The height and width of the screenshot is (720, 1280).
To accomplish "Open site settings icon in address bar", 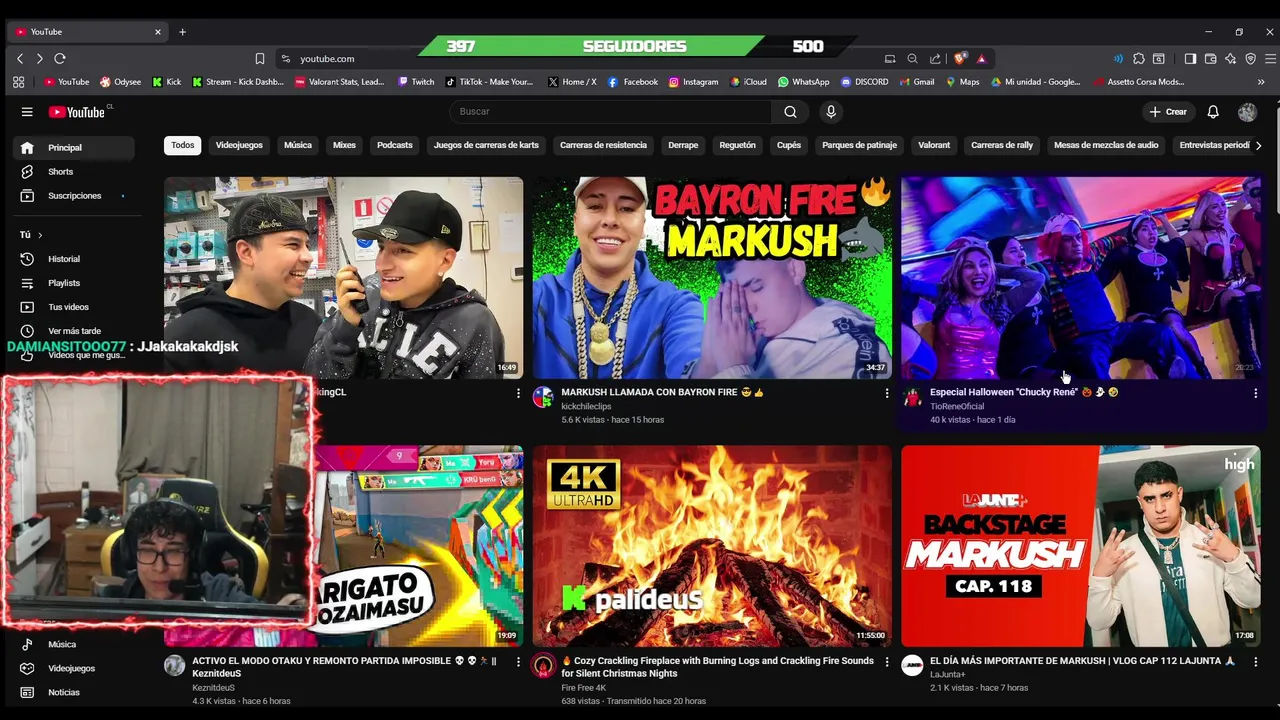I will point(286,59).
